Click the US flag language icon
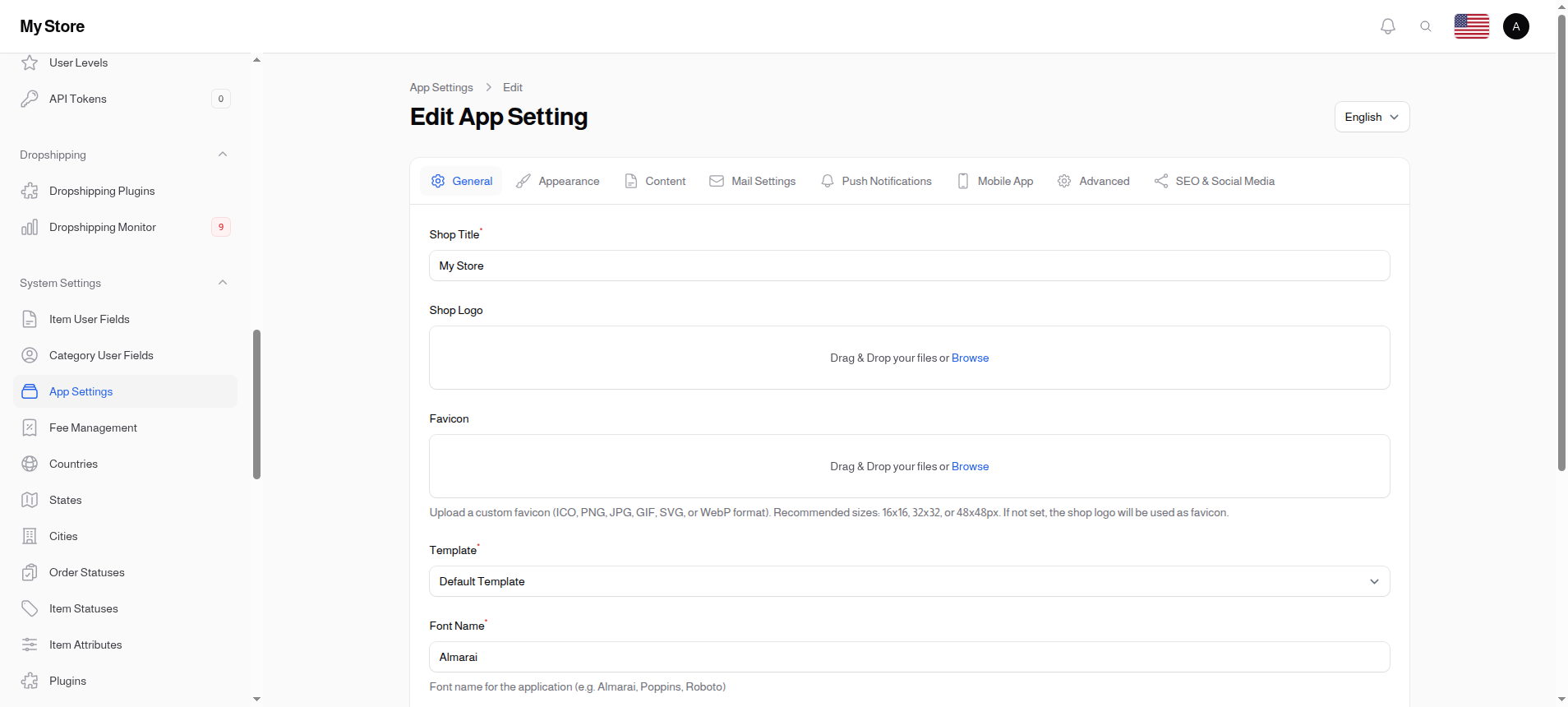The height and width of the screenshot is (707, 1568). pos(1471,26)
